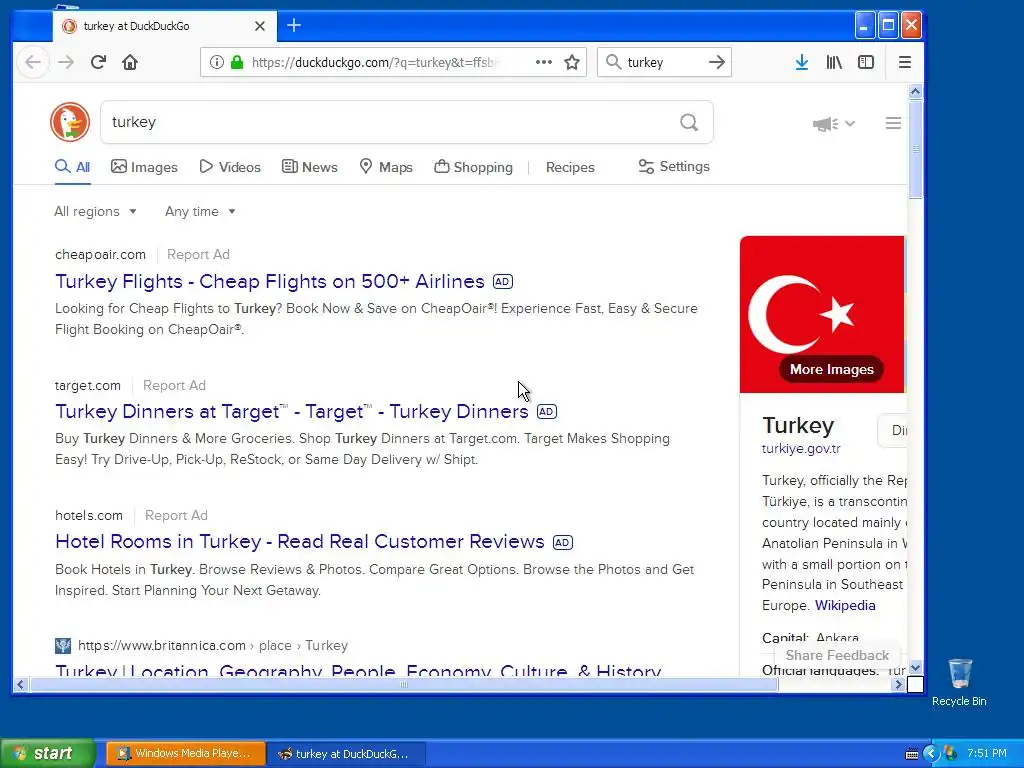The height and width of the screenshot is (768, 1024).
Task: Open the Firefox home page
Action: click(x=130, y=62)
